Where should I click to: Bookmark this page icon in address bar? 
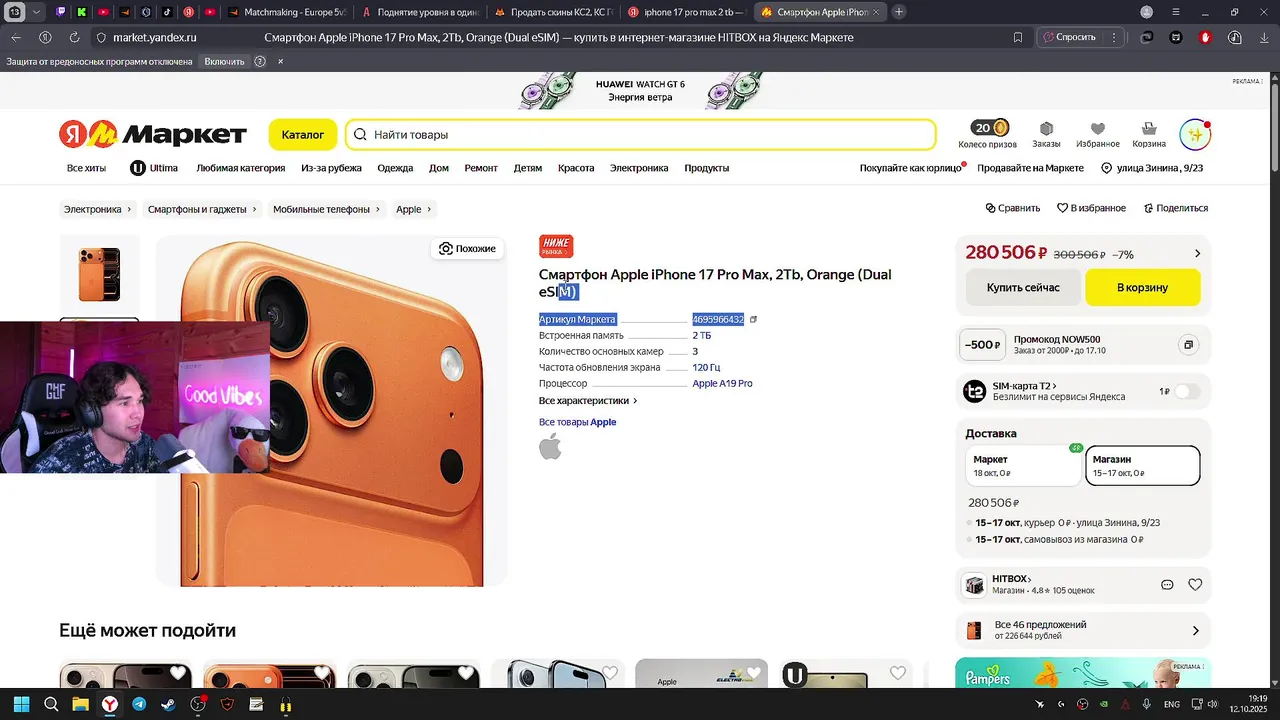[x=1018, y=37]
